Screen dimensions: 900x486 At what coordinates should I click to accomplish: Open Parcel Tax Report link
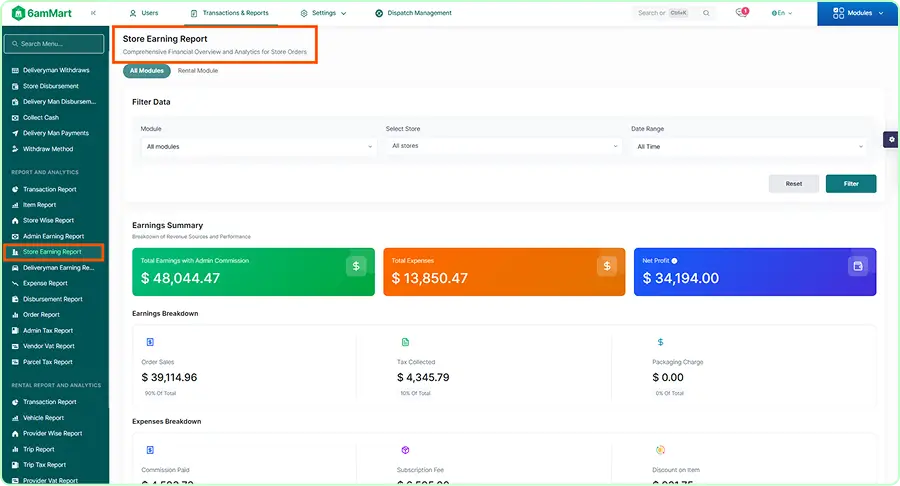[x=47, y=362]
